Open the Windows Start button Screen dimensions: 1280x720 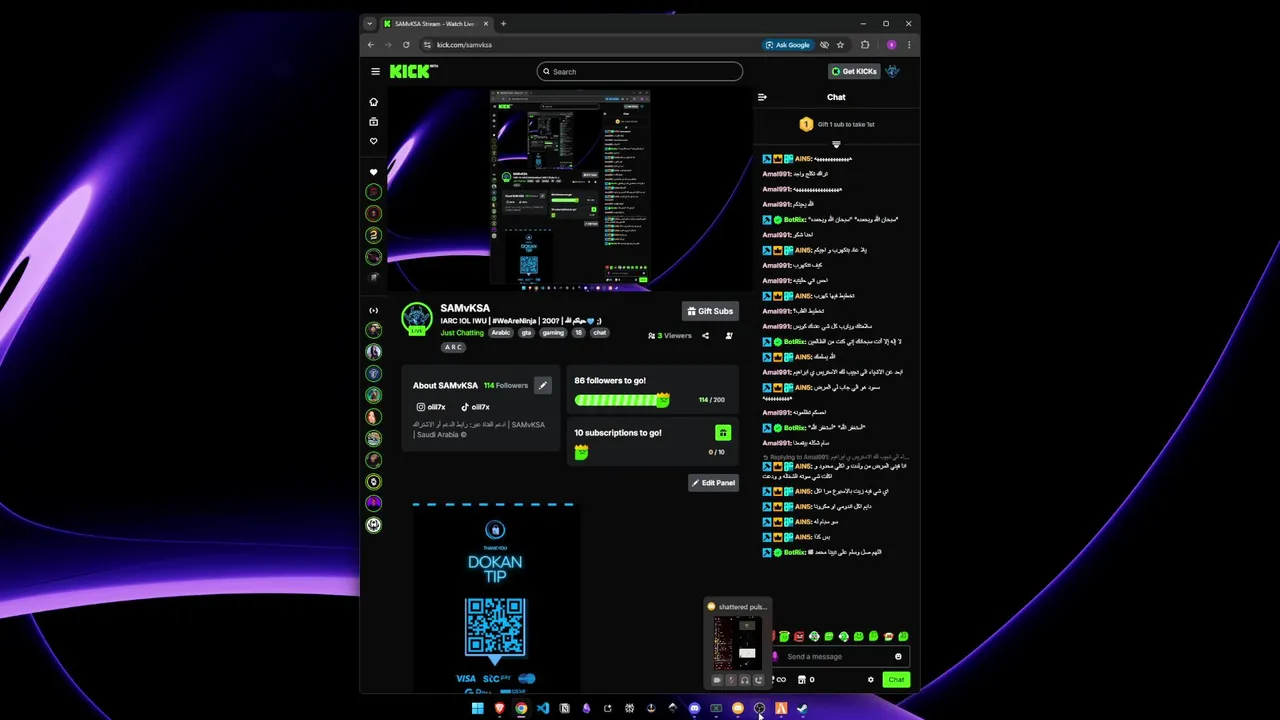pyautogui.click(x=478, y=708)
